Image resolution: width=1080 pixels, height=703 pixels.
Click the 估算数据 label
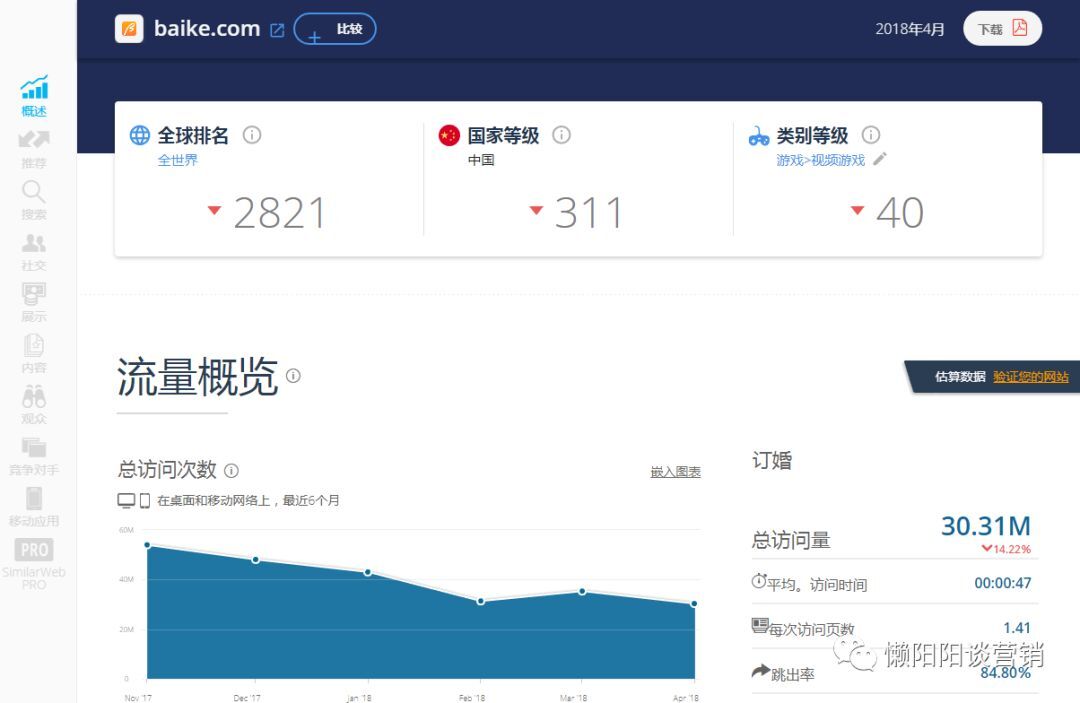(x=960, y=377)
